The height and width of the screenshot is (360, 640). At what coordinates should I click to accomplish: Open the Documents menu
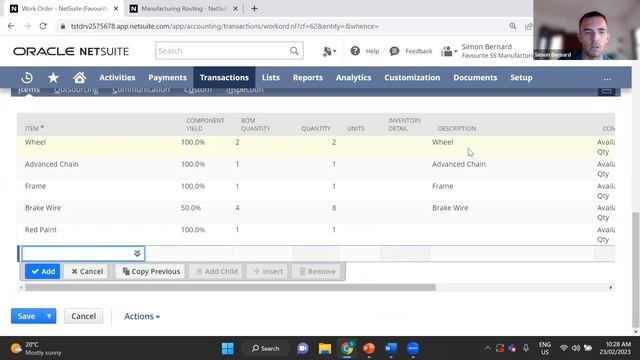[x=475, y=78]
